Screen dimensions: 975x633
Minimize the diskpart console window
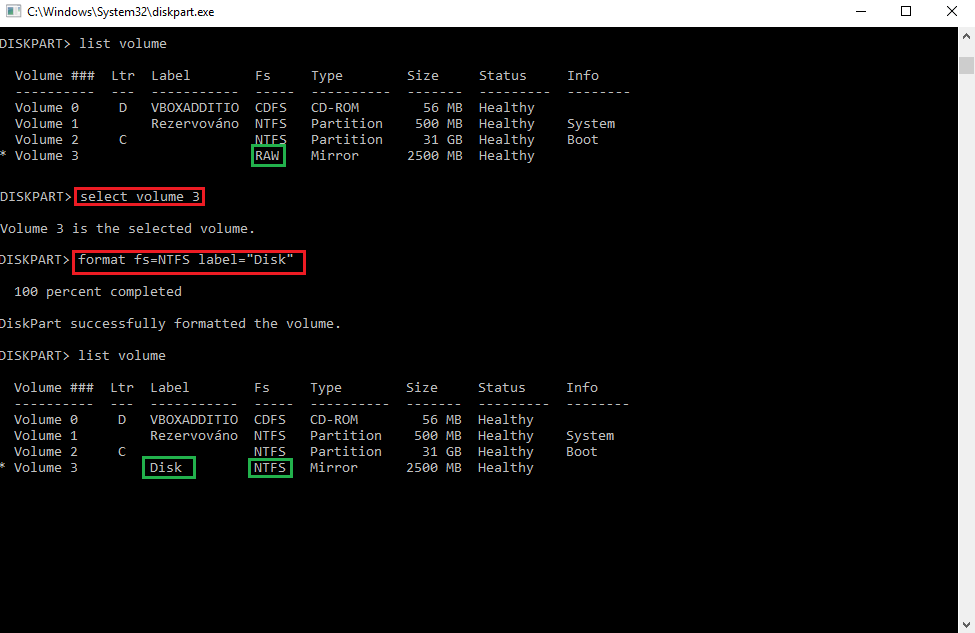tap(860, 12)
